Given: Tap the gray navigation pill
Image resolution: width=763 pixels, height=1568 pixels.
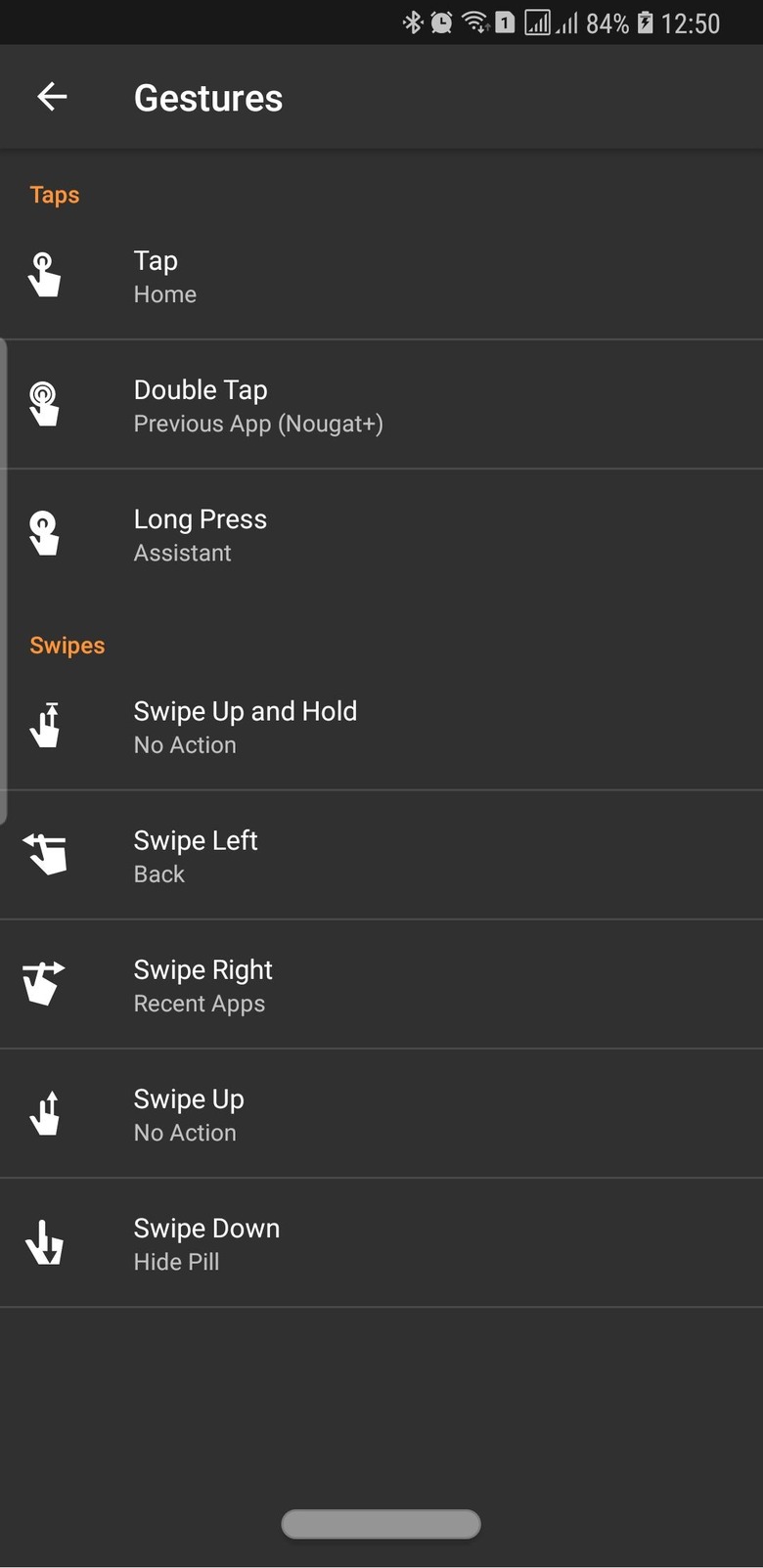Looking at the screenshot, I should click(381, 1523).
